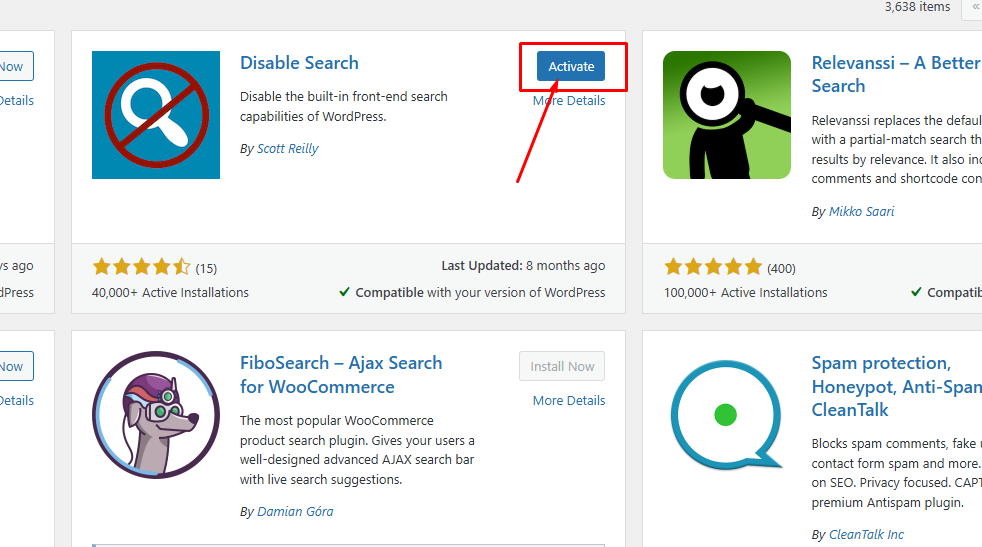Viewport: 982px width, 547px height.
Task: Click the CleanTalk speech bubble icon
Action: (726, 415)
